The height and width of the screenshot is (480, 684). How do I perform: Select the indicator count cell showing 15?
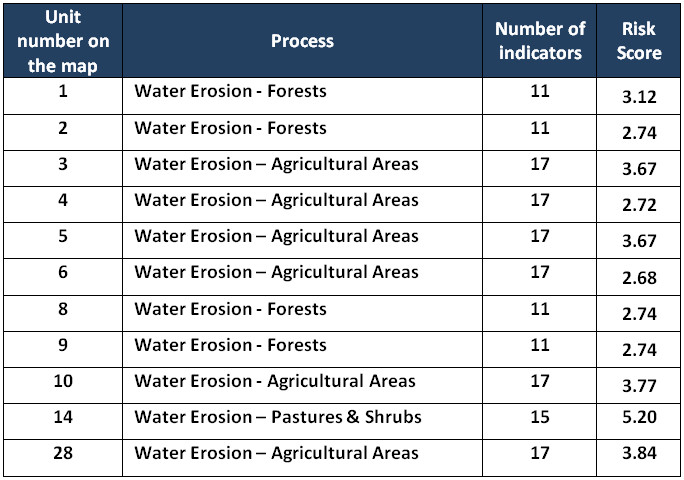(x=540, y=417)
